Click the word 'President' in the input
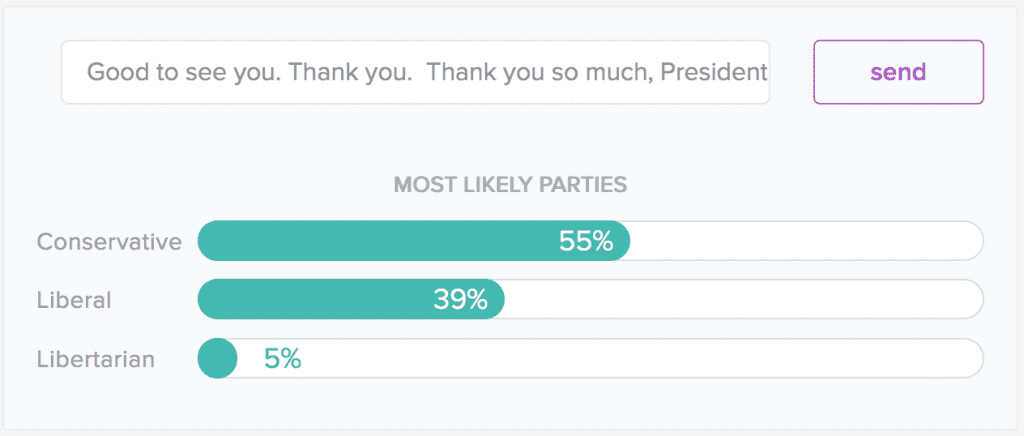 click(x=714, y=72)
